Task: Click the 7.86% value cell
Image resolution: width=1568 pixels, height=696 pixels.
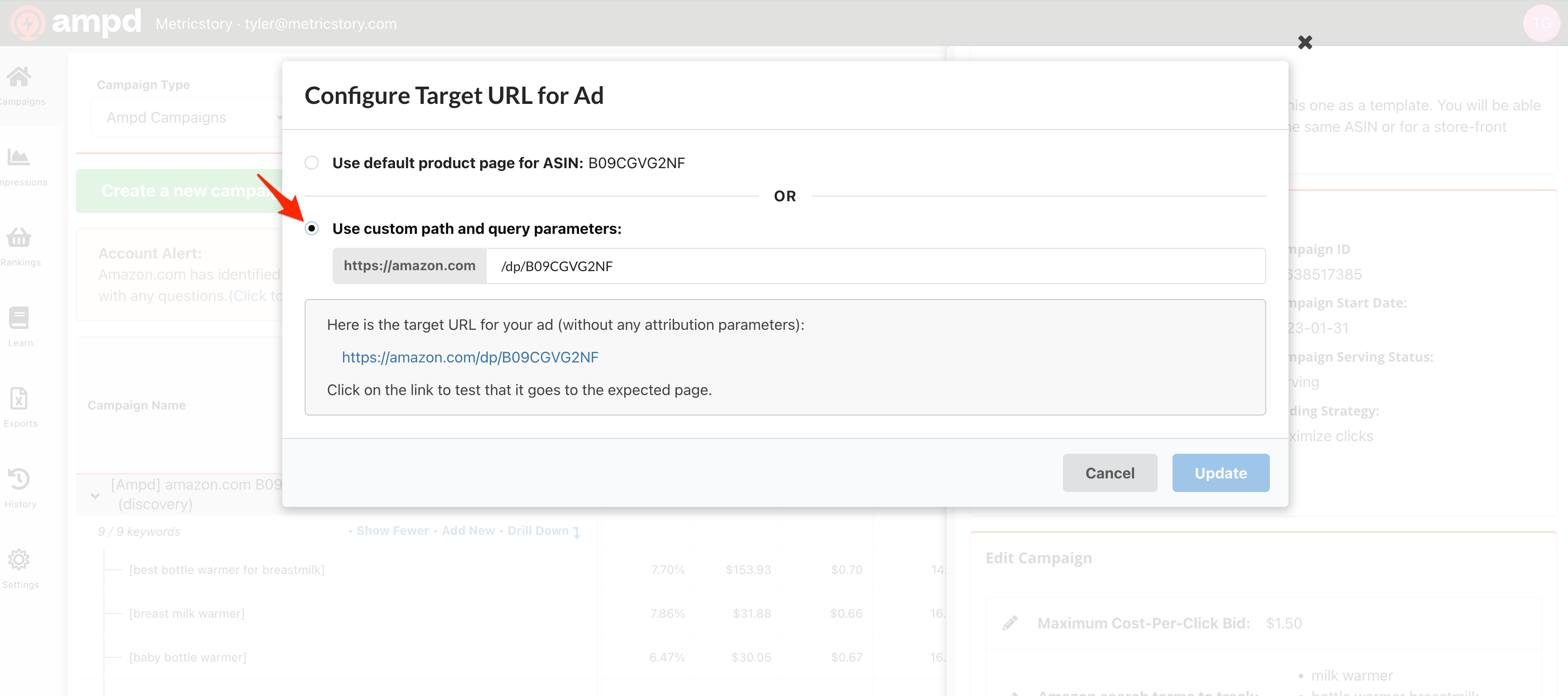Action: (667, 613)
